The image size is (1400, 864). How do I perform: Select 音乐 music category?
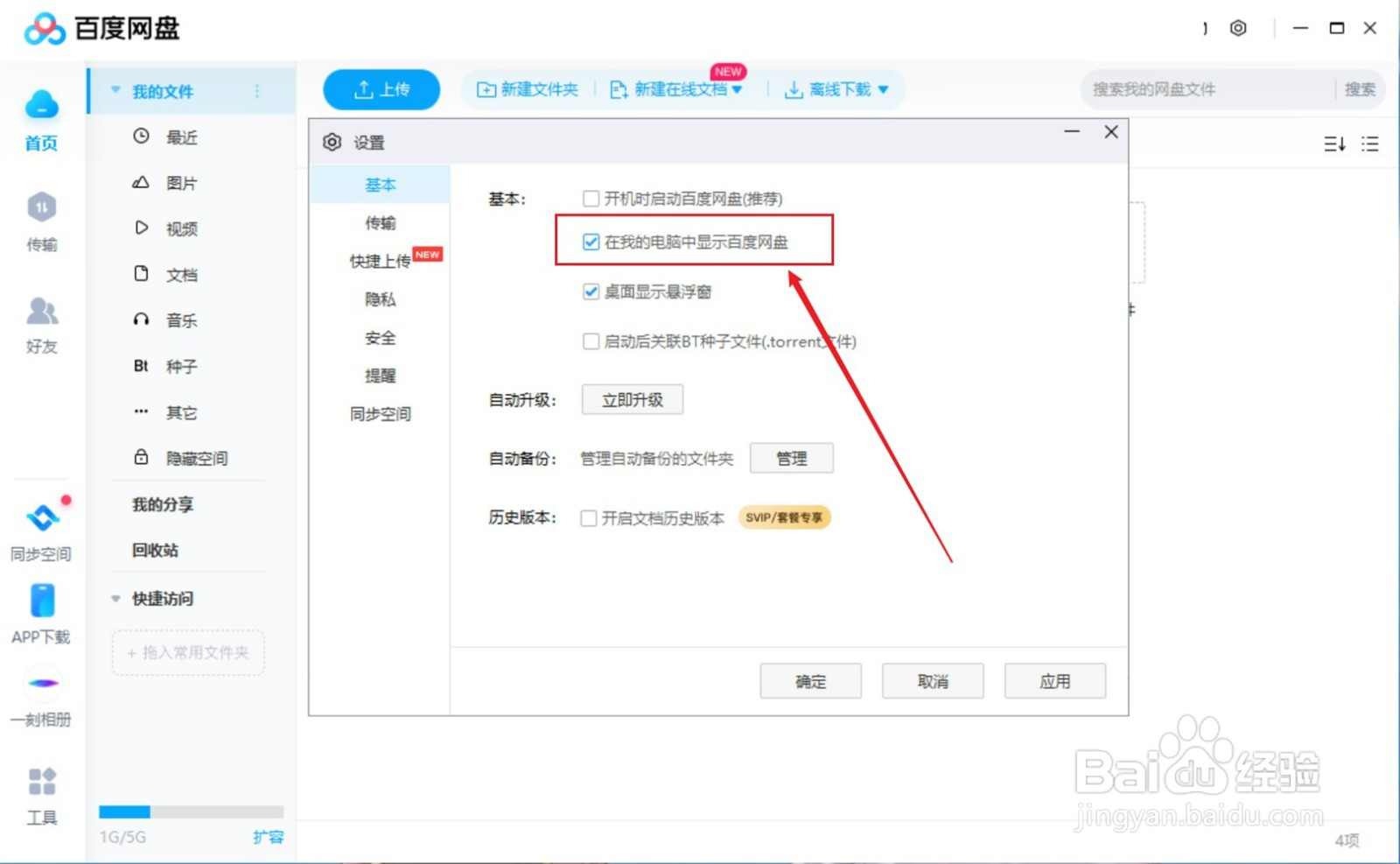click(x=164, y=320)
